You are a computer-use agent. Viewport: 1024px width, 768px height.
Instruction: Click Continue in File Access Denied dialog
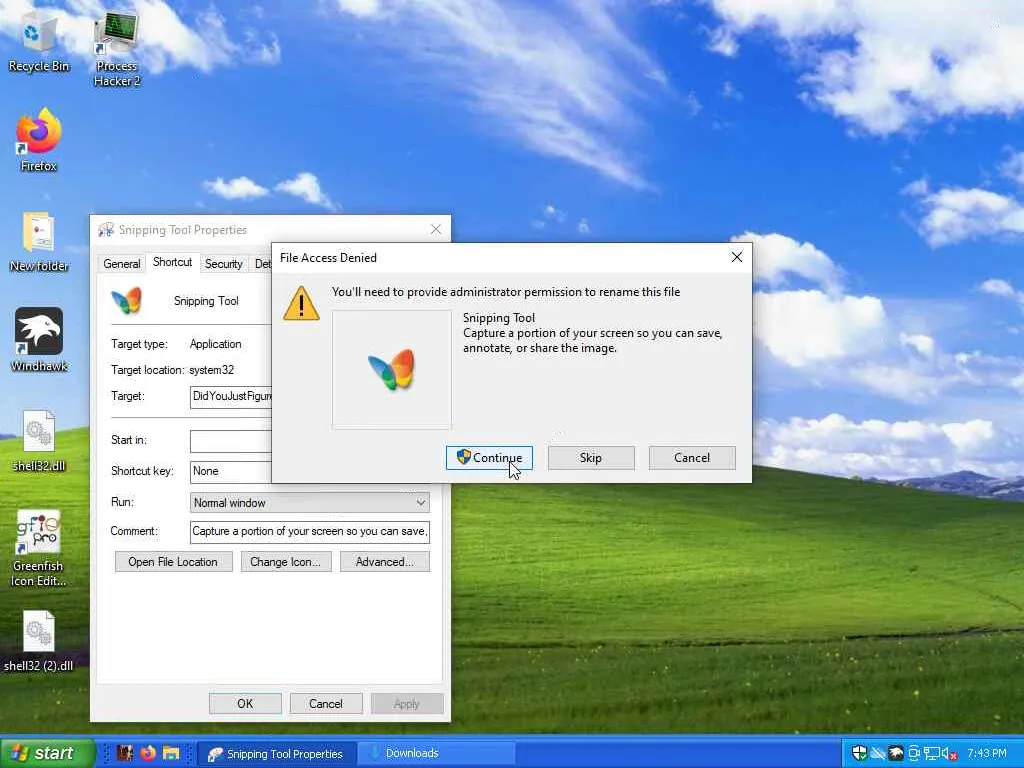click(x=489, y=458)
